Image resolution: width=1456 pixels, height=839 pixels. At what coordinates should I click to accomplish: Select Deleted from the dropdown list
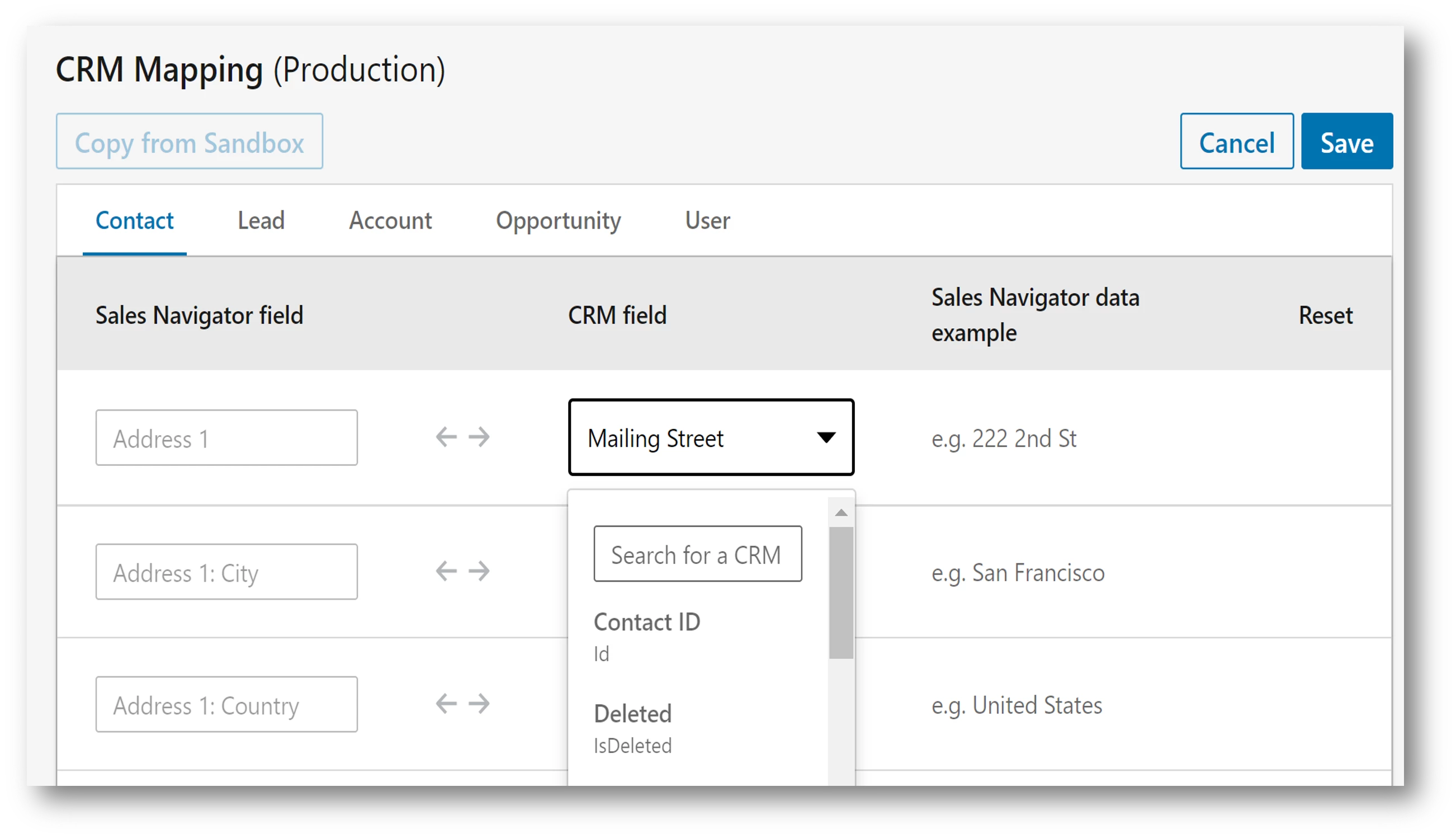pos(632,713)
